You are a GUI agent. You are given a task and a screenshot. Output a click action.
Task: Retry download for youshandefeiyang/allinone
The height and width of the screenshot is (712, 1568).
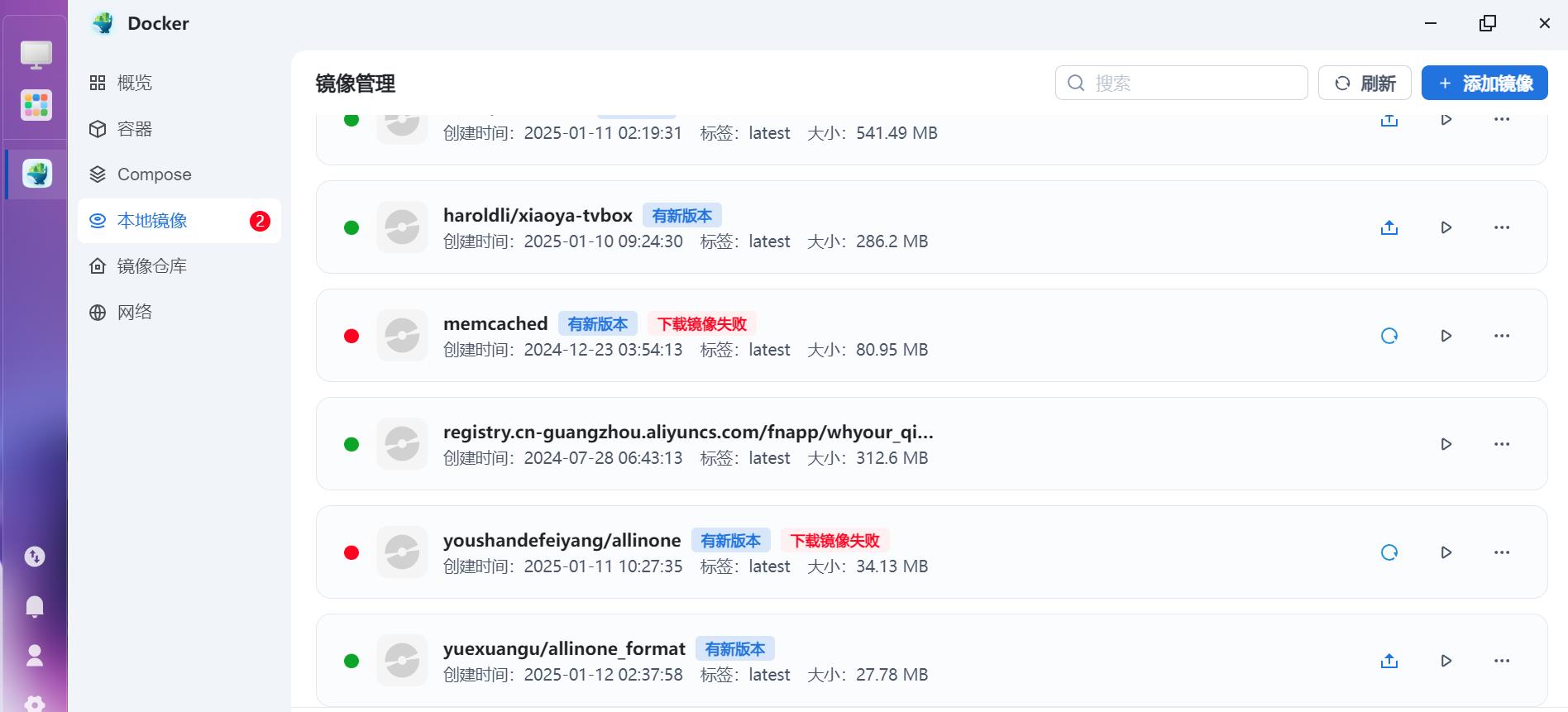pos(1389,552)
